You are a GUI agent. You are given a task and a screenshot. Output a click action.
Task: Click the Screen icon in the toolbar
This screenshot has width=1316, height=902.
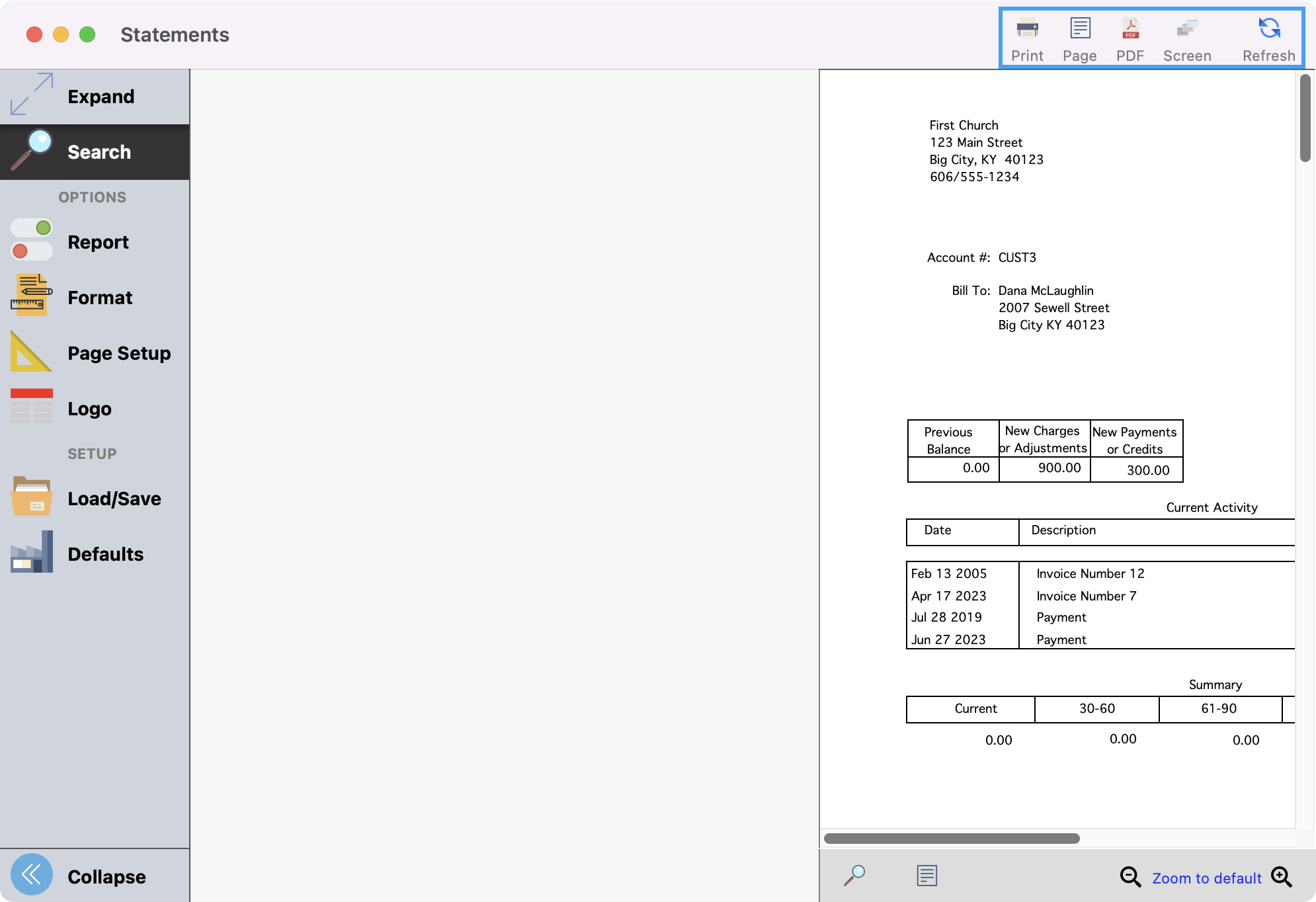pyautogui.click(x=1186, y=36)
